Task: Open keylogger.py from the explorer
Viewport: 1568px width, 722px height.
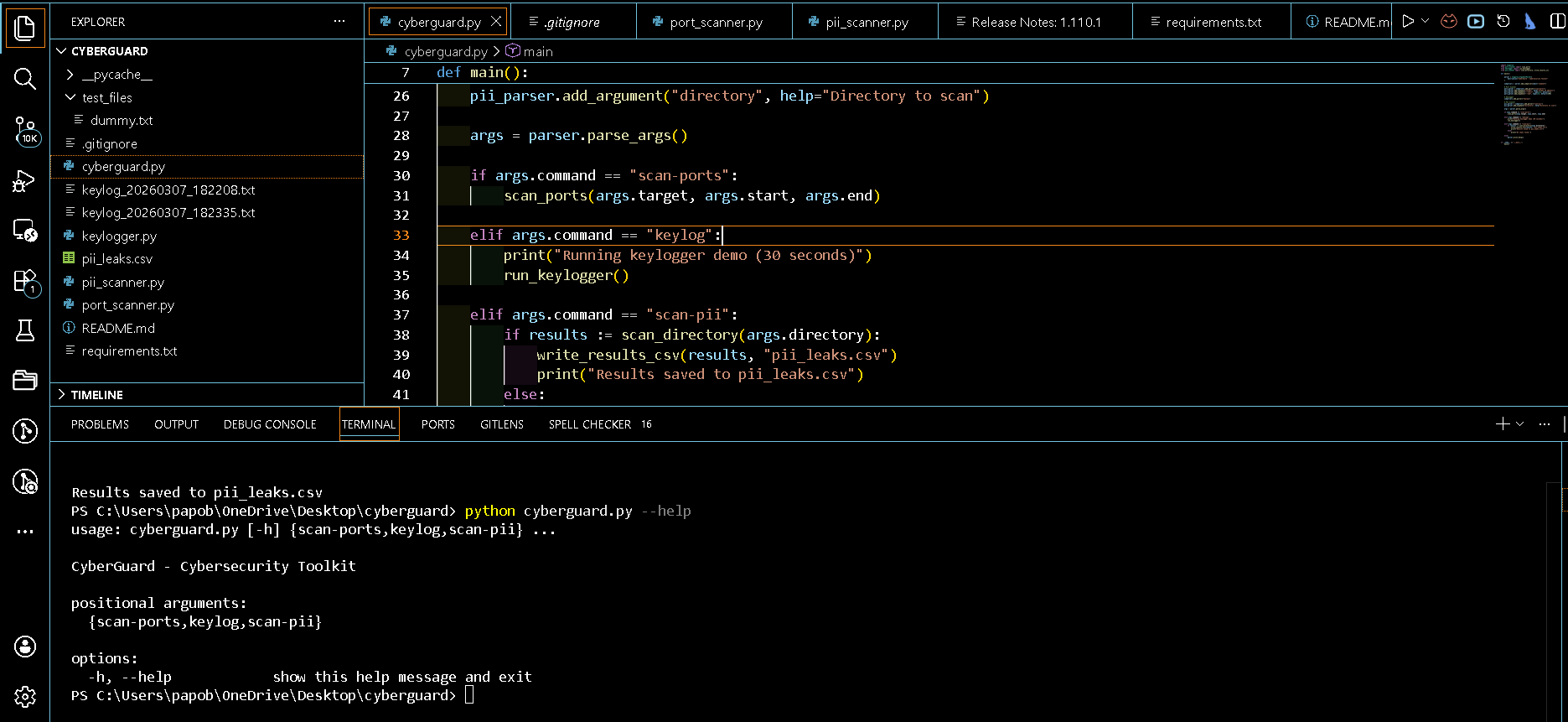Action: [x=119, y=236]
